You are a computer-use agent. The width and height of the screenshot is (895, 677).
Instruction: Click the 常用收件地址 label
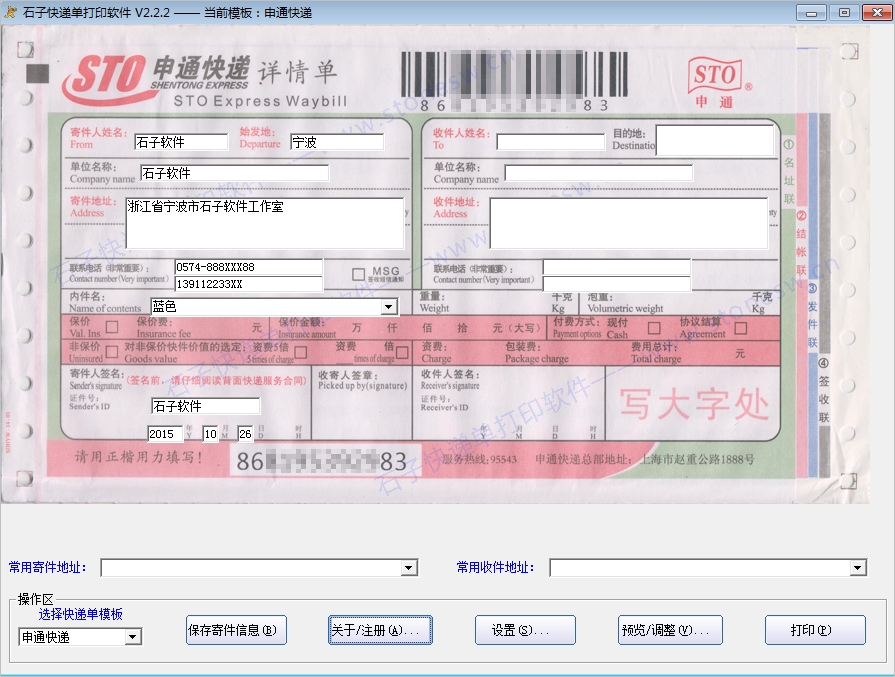coord(496,567)
